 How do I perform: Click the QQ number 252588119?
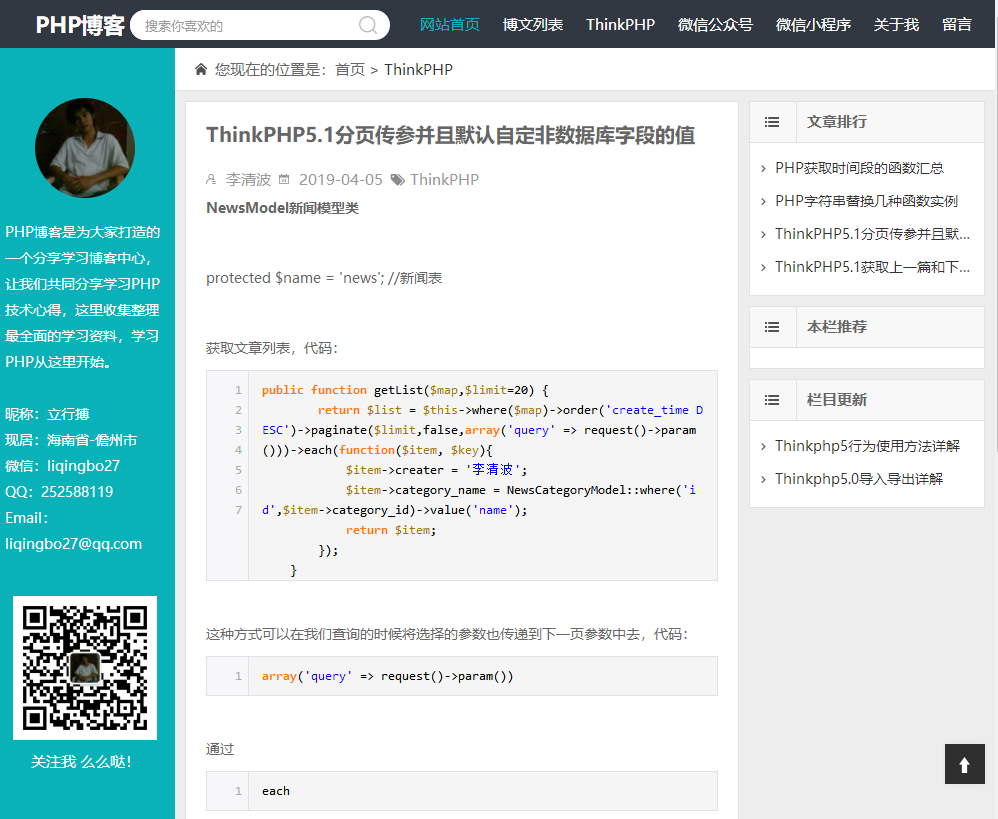77,492
